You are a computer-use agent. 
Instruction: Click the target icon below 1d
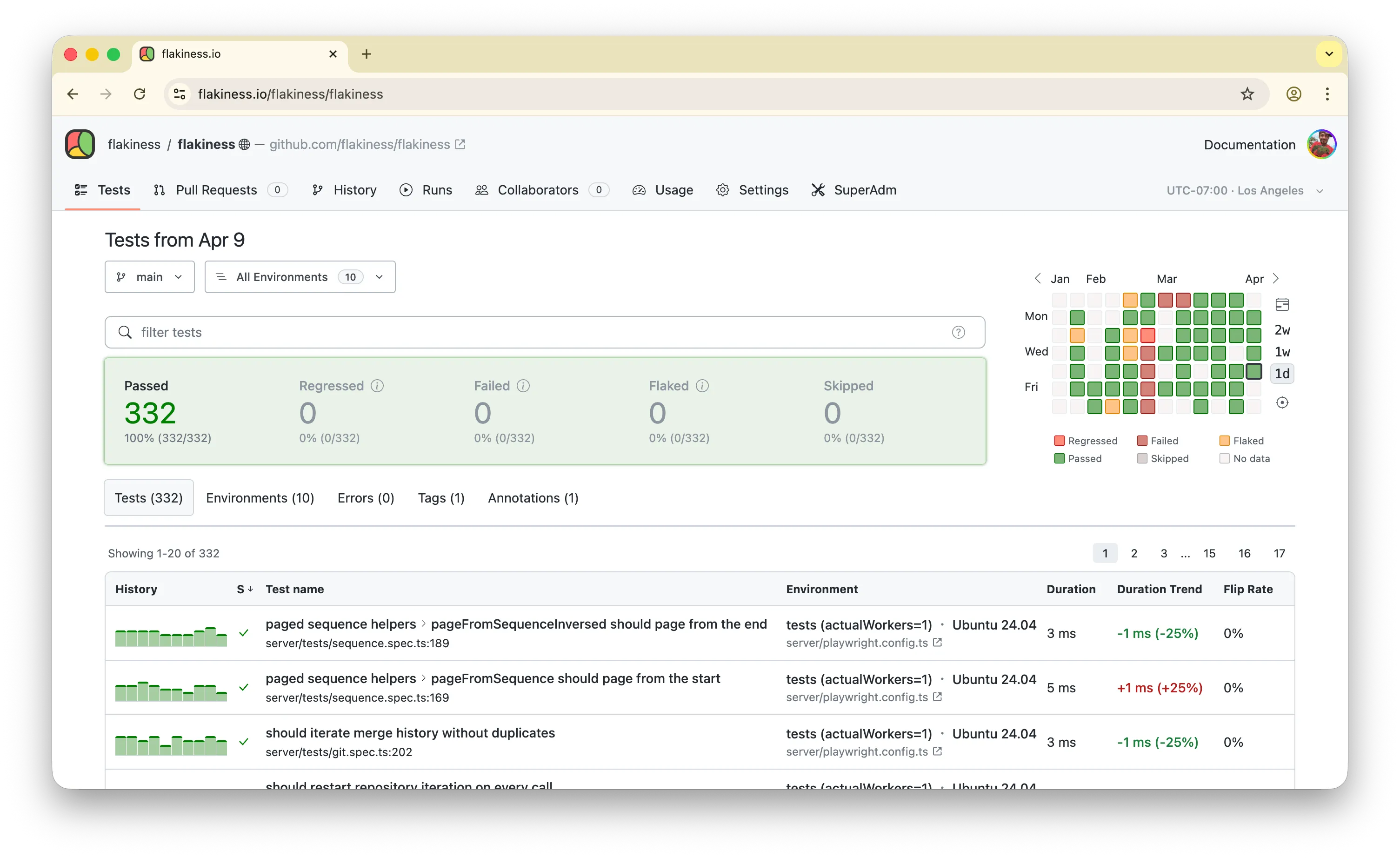point(1282,403)
